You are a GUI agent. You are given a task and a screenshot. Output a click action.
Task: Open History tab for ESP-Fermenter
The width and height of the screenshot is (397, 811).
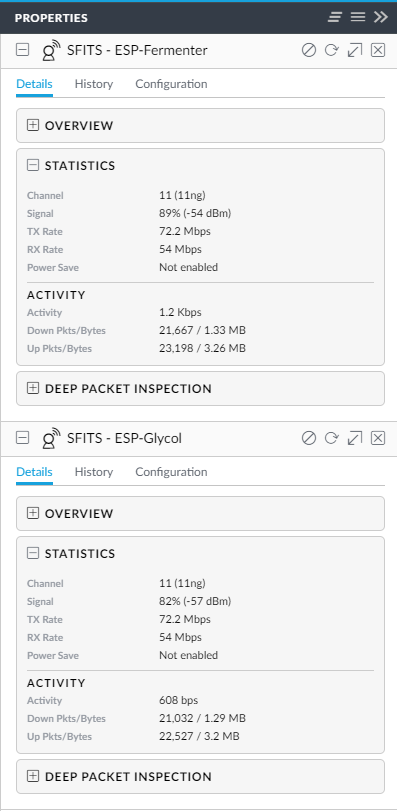[x=94, y=84]
